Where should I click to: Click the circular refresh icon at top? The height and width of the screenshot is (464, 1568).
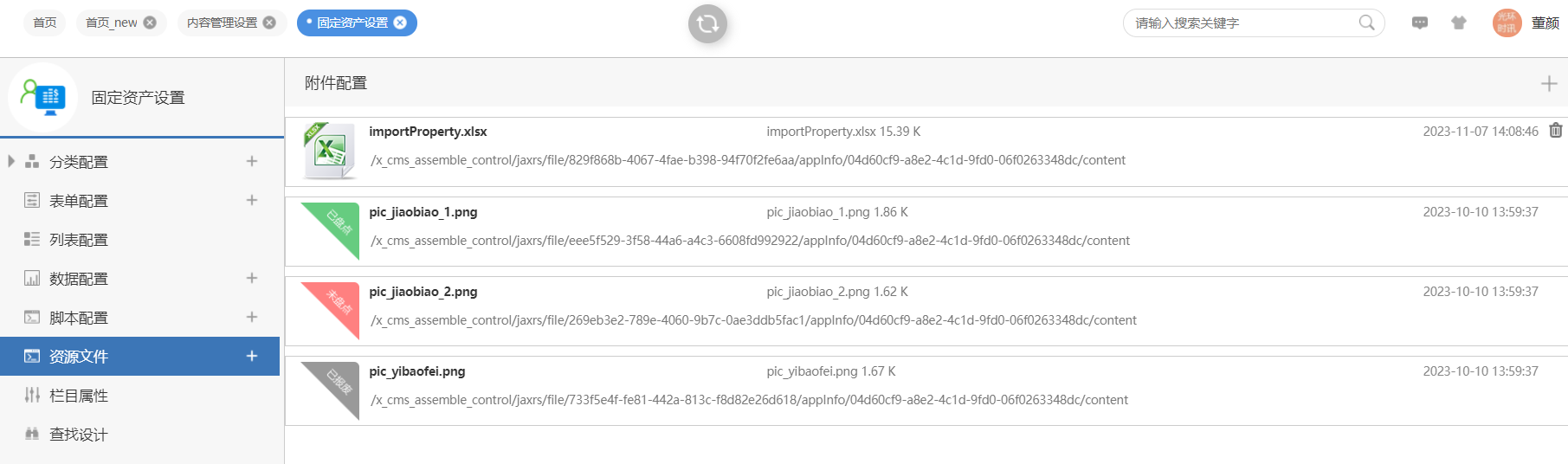(x=707, y=23)
